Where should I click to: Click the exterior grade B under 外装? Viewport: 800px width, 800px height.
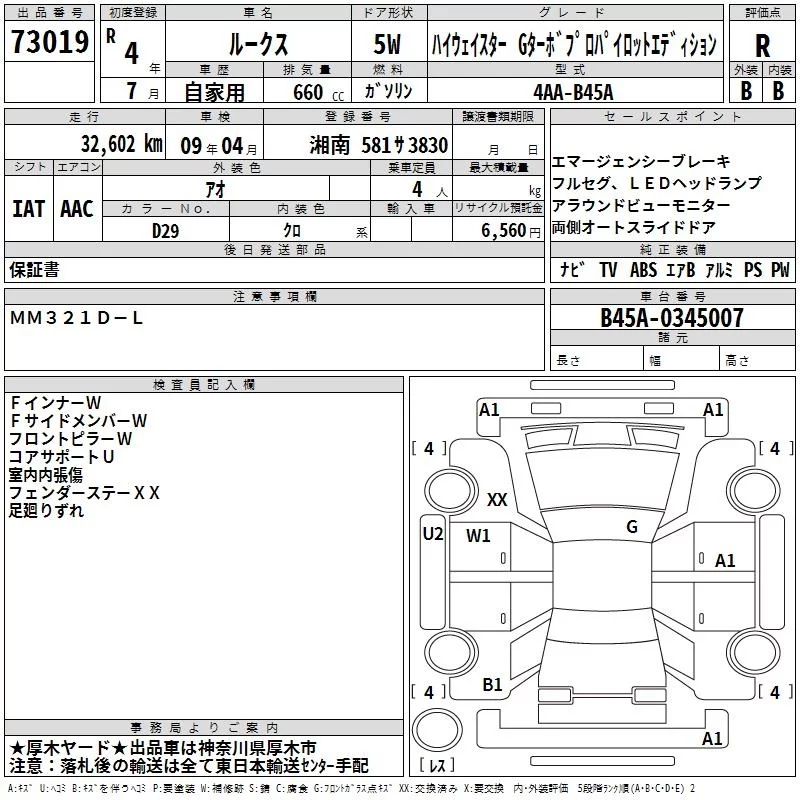pyautogui.click(x=746, y=91)
